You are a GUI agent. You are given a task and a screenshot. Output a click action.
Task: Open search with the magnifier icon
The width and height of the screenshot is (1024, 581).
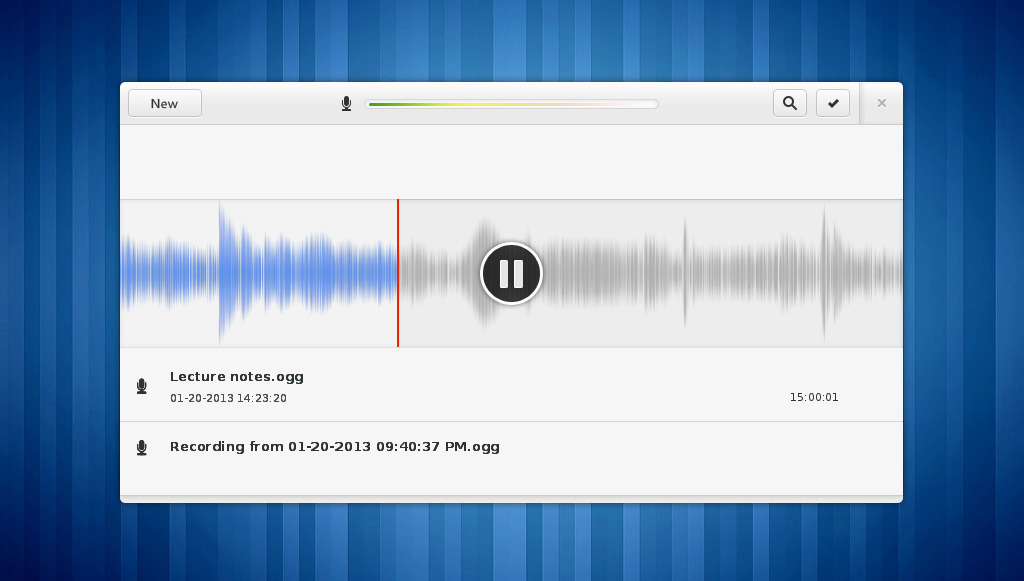(x=790, y=103)
